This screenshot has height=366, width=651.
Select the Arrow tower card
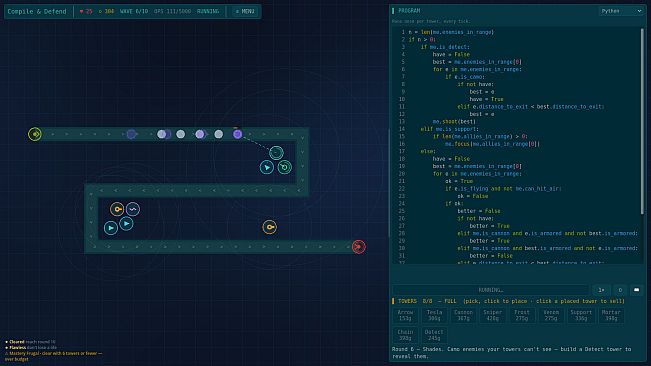[x=405, y=315]
